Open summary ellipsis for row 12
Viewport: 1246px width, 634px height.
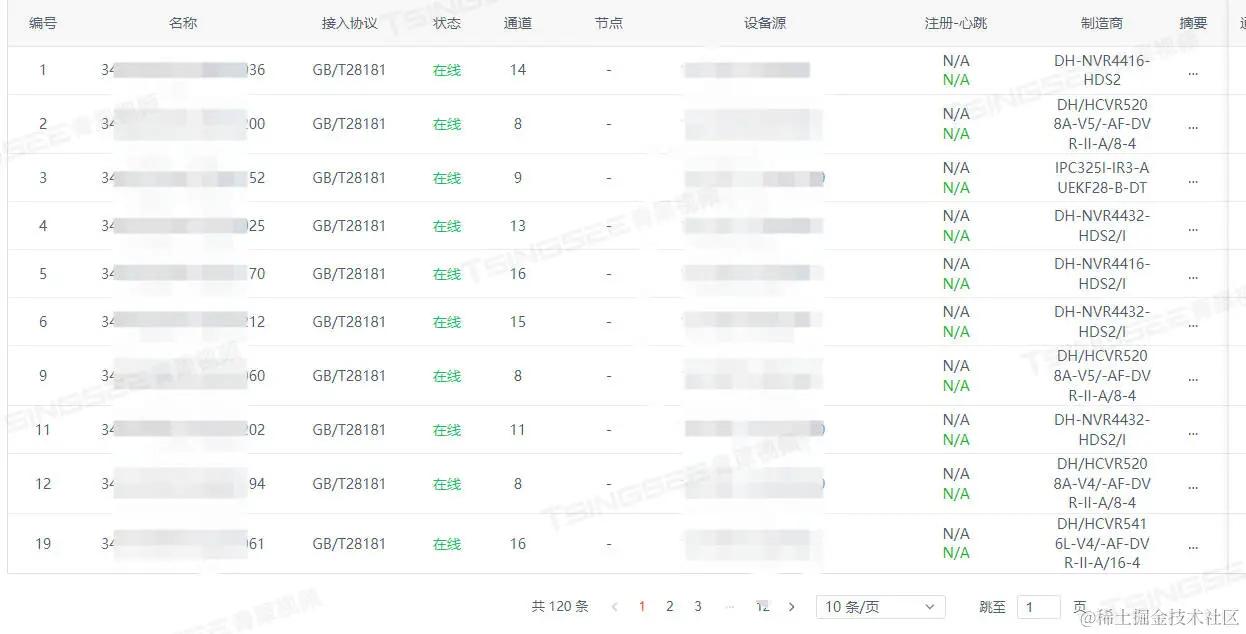click(1193, 485)
